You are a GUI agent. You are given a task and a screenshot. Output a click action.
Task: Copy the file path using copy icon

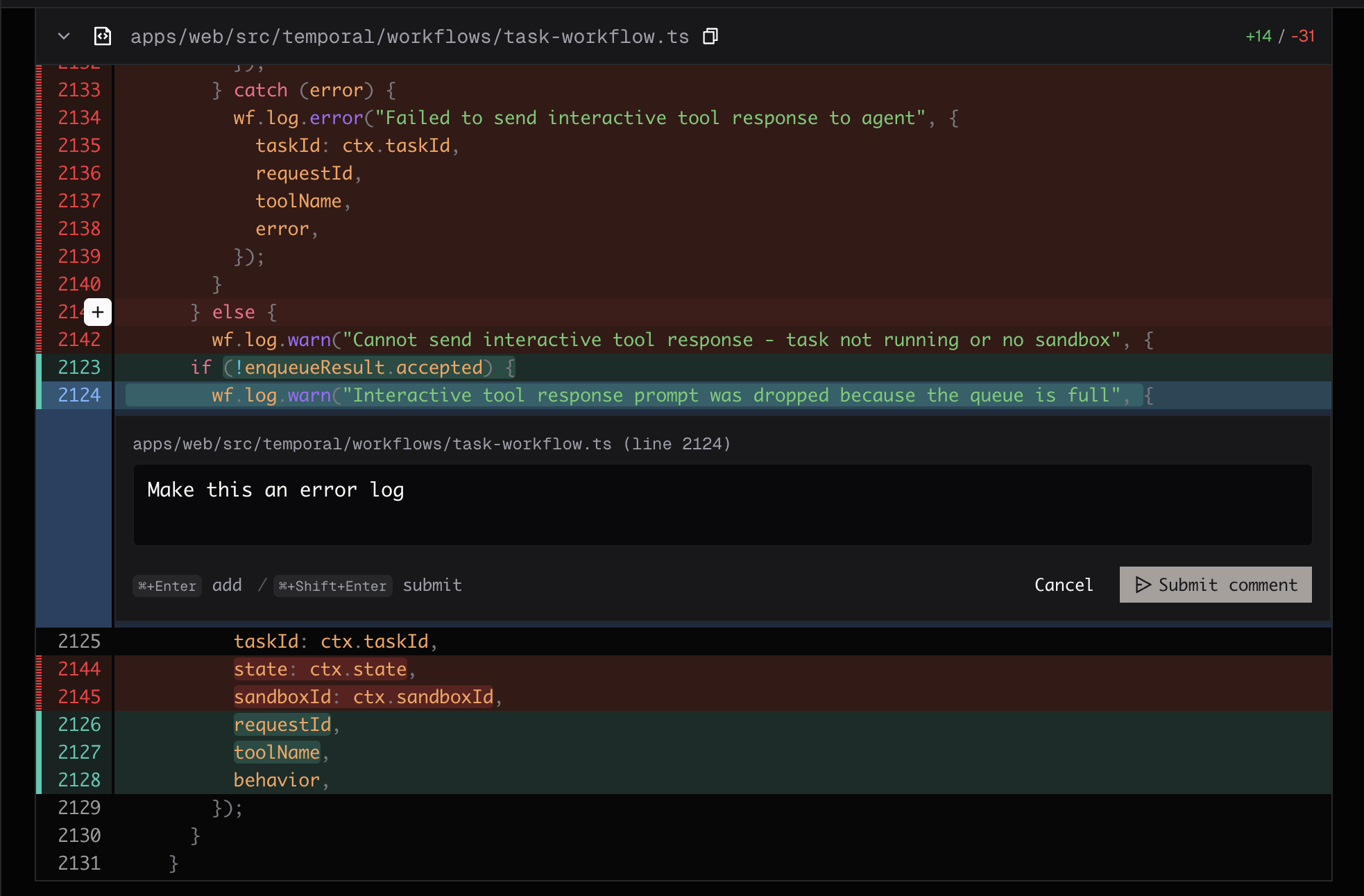[x=710, y=36]
